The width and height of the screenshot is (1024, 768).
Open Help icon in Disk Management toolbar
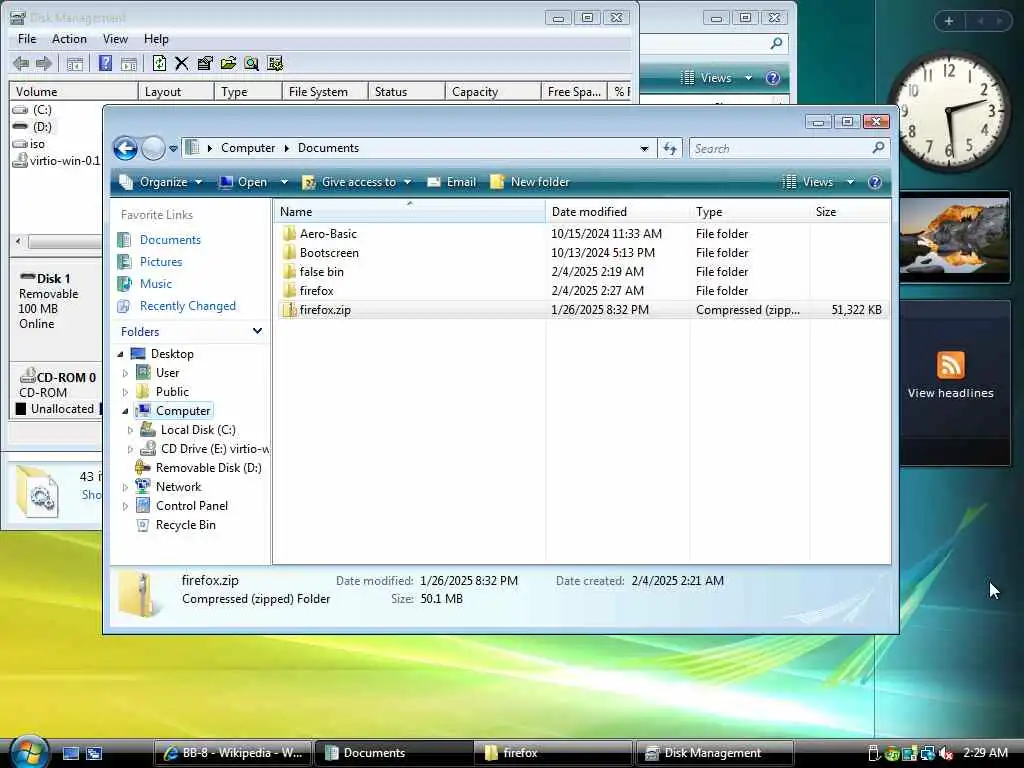coord(105,63)
